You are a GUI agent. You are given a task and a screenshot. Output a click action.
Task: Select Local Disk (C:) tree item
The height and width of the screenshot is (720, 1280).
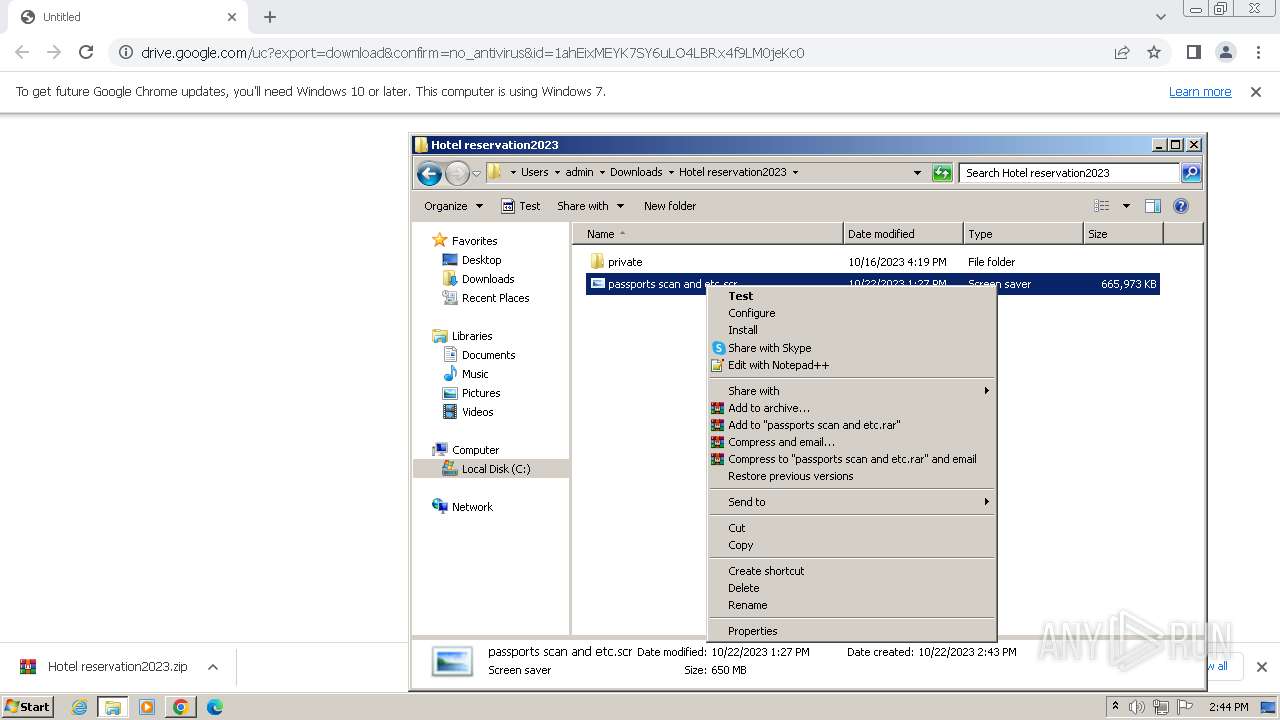[496, 469]
